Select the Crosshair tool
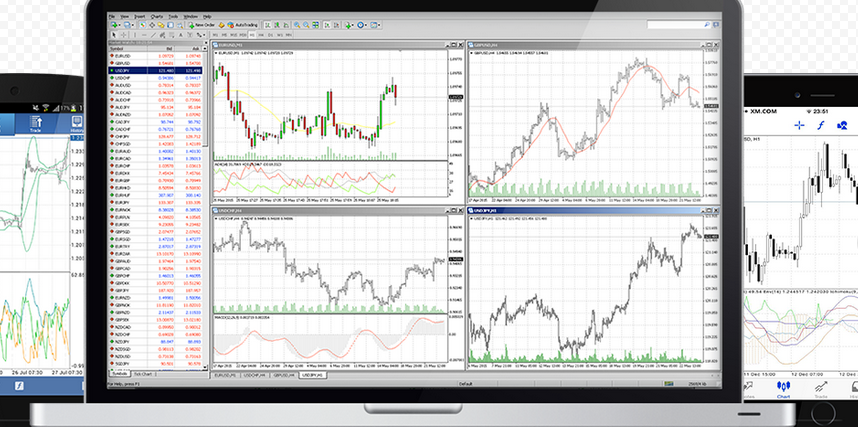Screen dimensions: 858x427 point(124,34)
